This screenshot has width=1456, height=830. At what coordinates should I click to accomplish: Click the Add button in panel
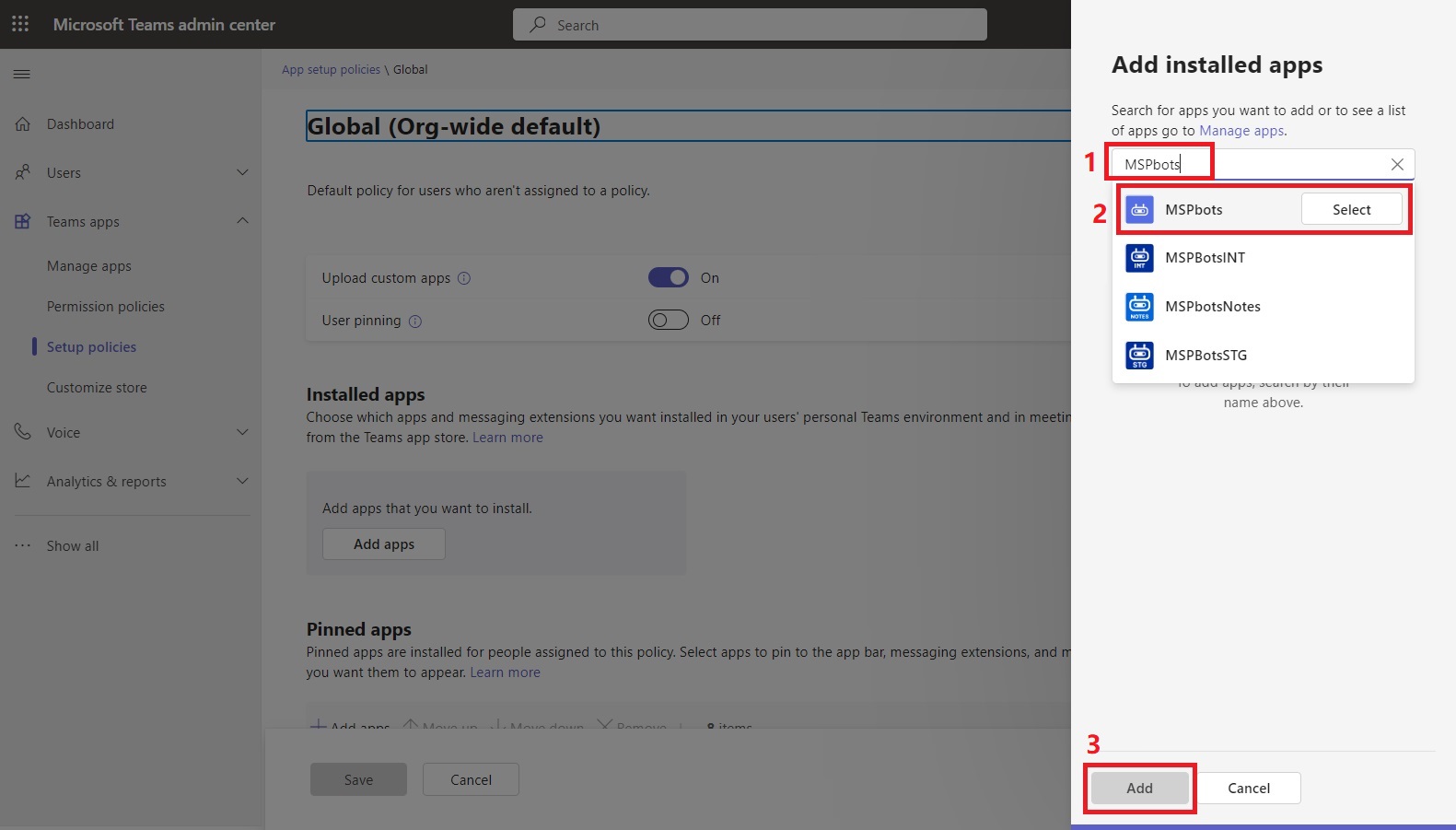click(1139, 789)
